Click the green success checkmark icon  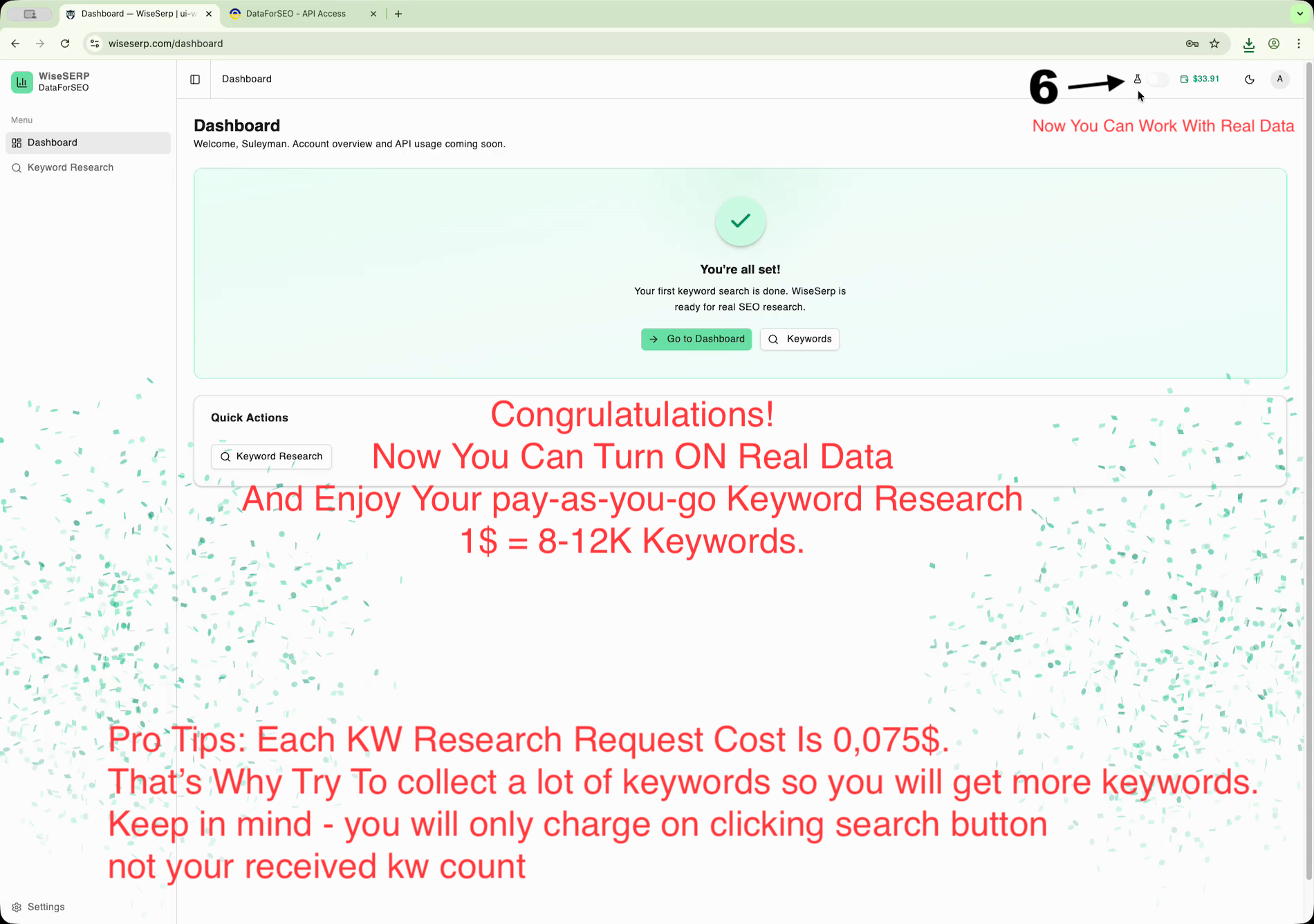pos(741,221)
